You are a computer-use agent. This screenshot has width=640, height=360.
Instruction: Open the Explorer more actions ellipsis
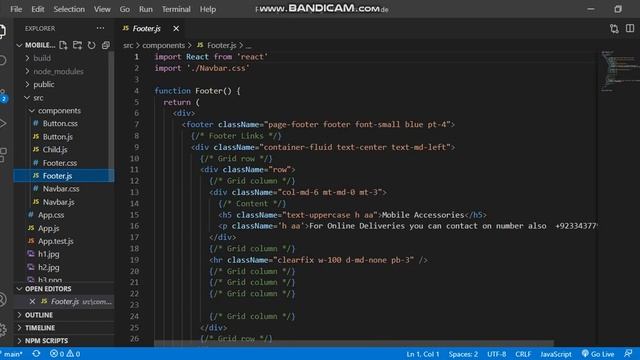click(x=100, y=28)
